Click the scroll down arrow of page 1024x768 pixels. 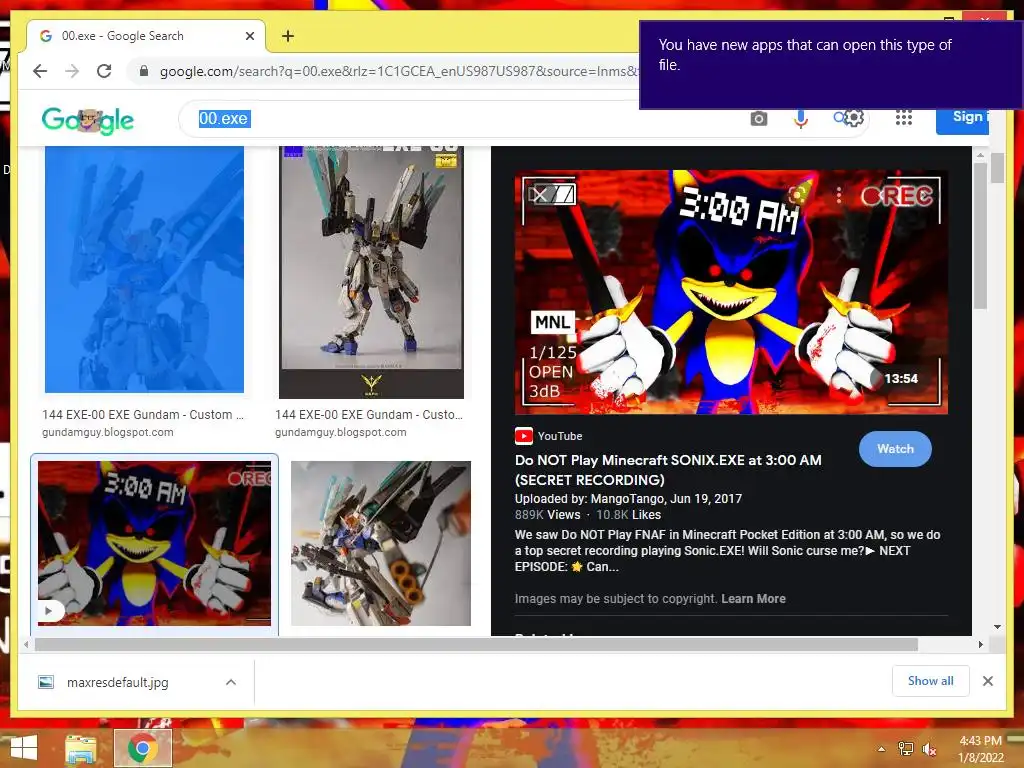tap(997, 627)
